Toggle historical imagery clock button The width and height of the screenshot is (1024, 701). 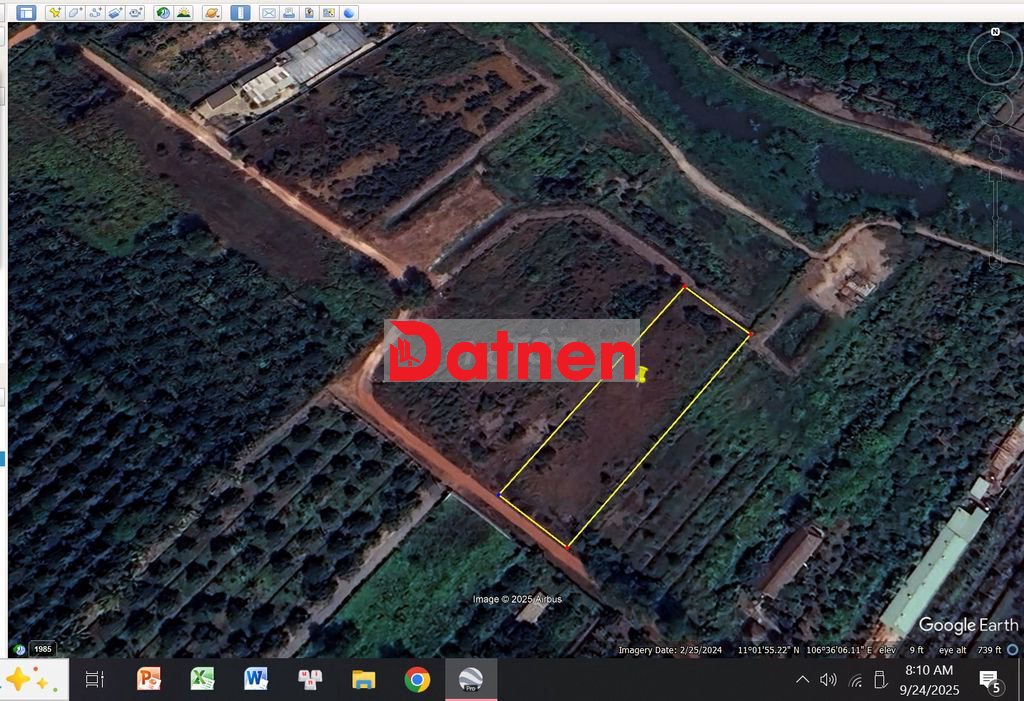(x=163, y=13)
